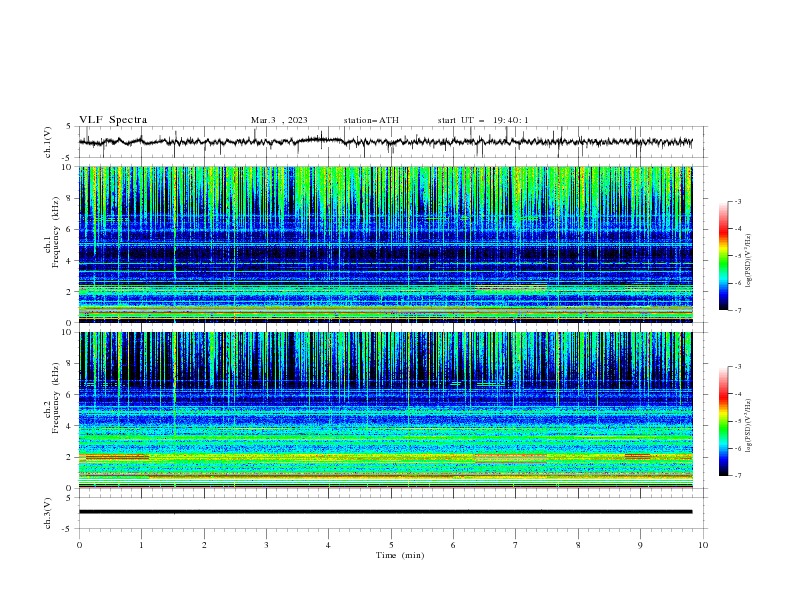The image size is (792, 612).
Task: Click the red 2 kHz band near time 0.5 in ch.2
Action: point(117,457)
